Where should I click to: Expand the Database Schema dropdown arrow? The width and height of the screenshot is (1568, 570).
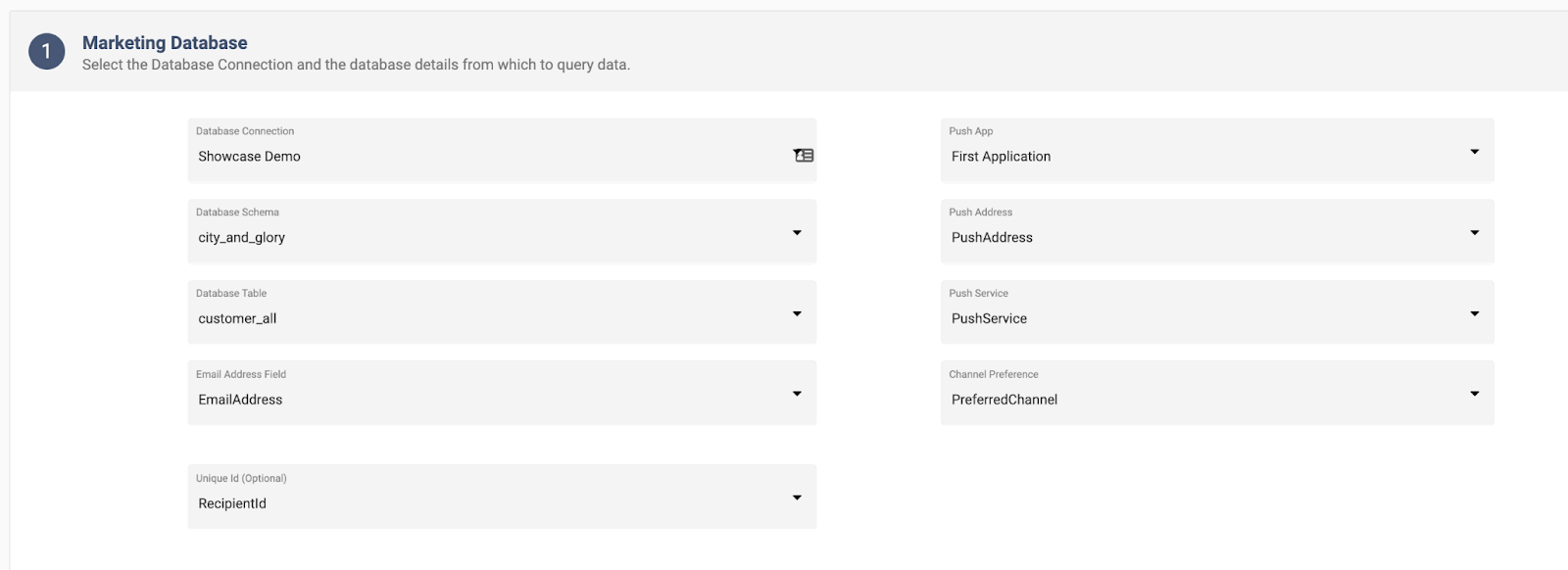coord(797,233)
